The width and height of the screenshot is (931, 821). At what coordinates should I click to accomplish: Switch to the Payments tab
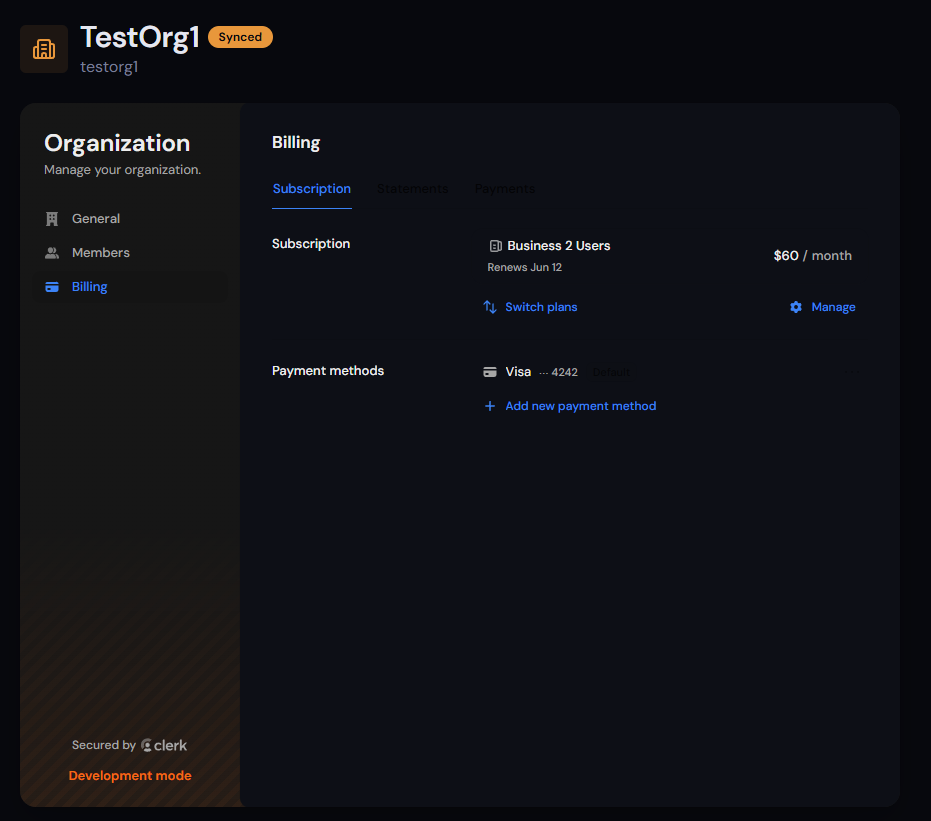505,189
